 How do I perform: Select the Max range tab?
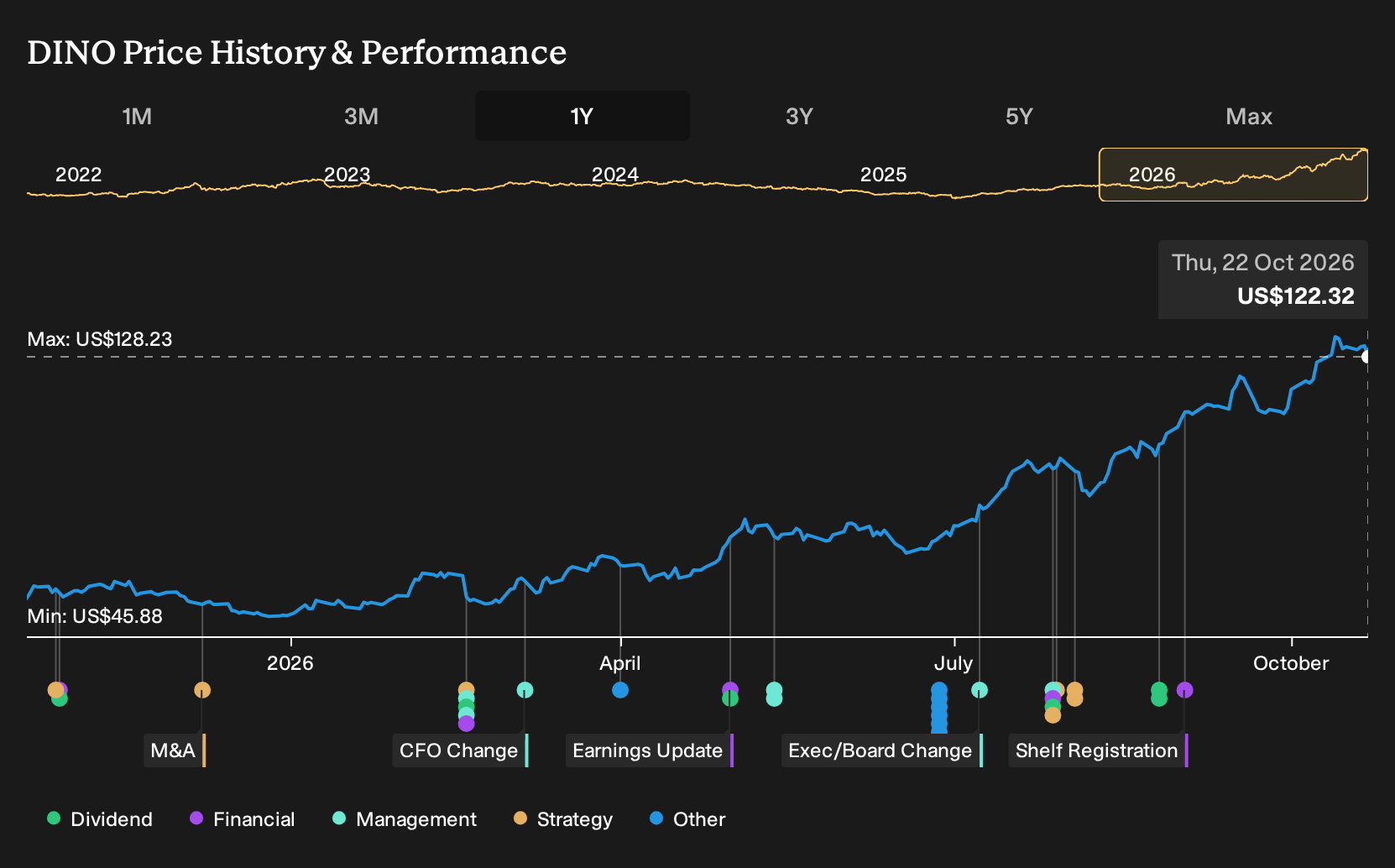(1249, 116)
